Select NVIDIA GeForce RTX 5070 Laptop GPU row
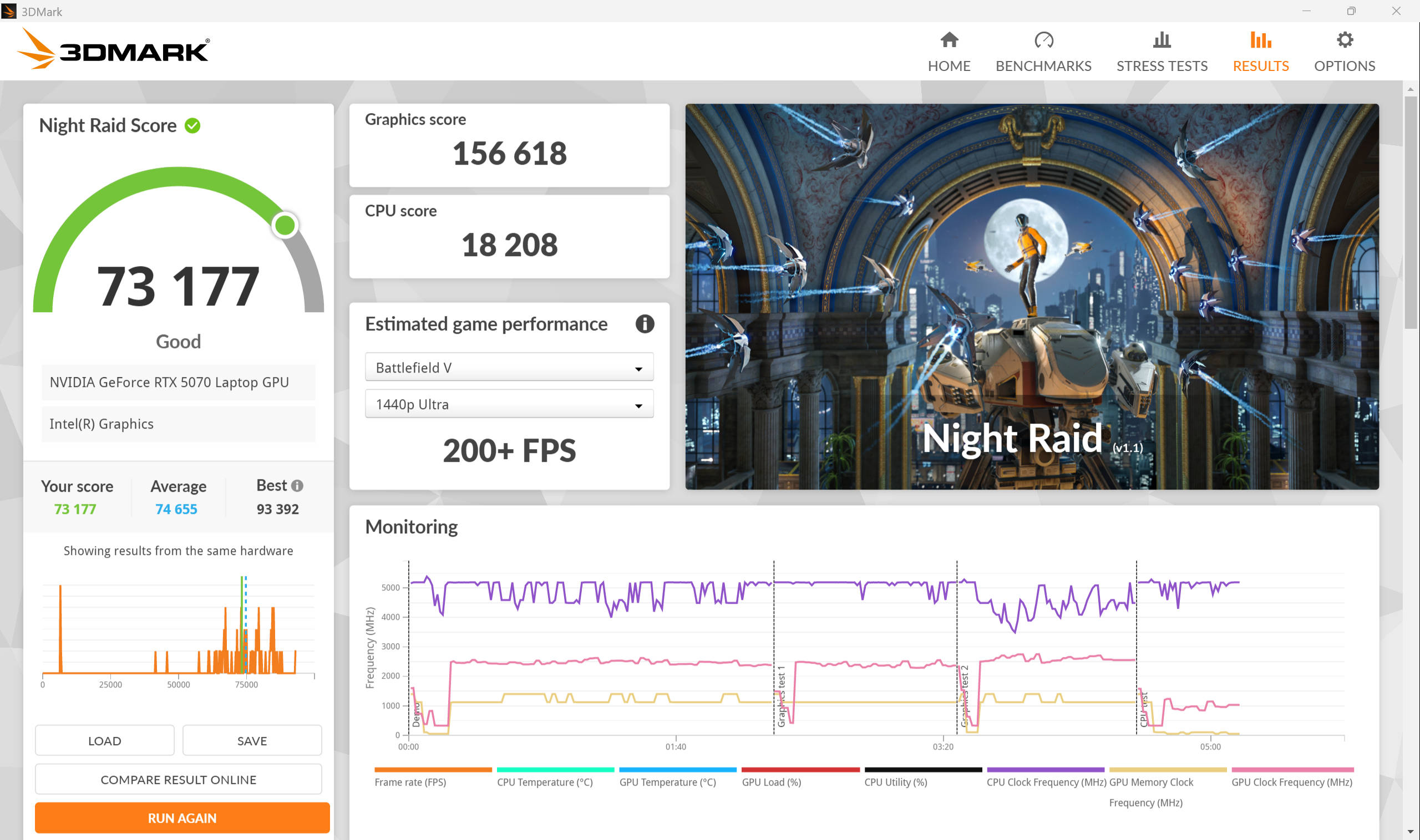The image size is (1420, 840). pyautogui.click(x=179, y=383)
